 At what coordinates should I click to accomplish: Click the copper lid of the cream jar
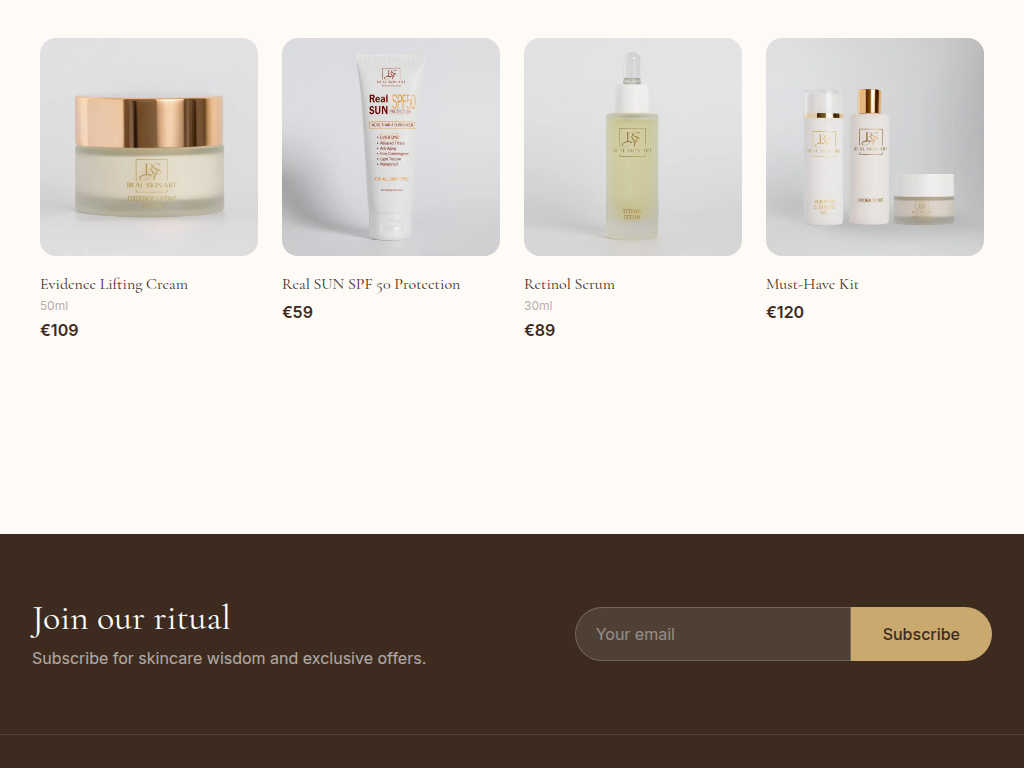pyautogui.click(x=149, y=121)
